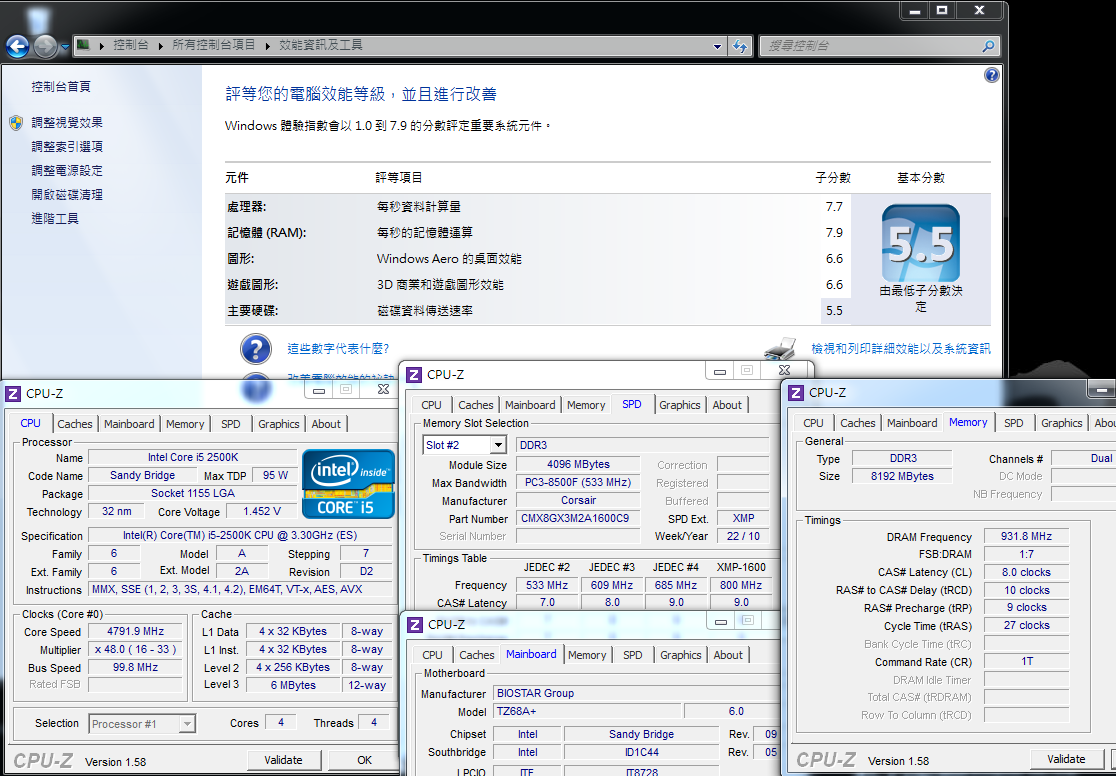The height and width of the screenshot is (776, 1116).
Task: Click the 931.8 MHz DRAM frequency value
Action: point(1026,536)
